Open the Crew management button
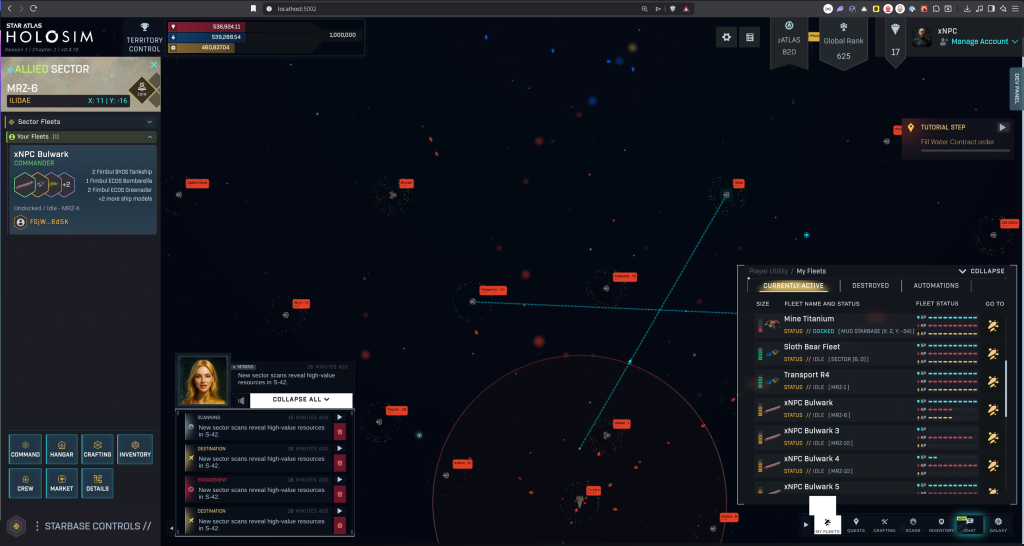This screenshot has width=1024, height=546. coord(26,483)
